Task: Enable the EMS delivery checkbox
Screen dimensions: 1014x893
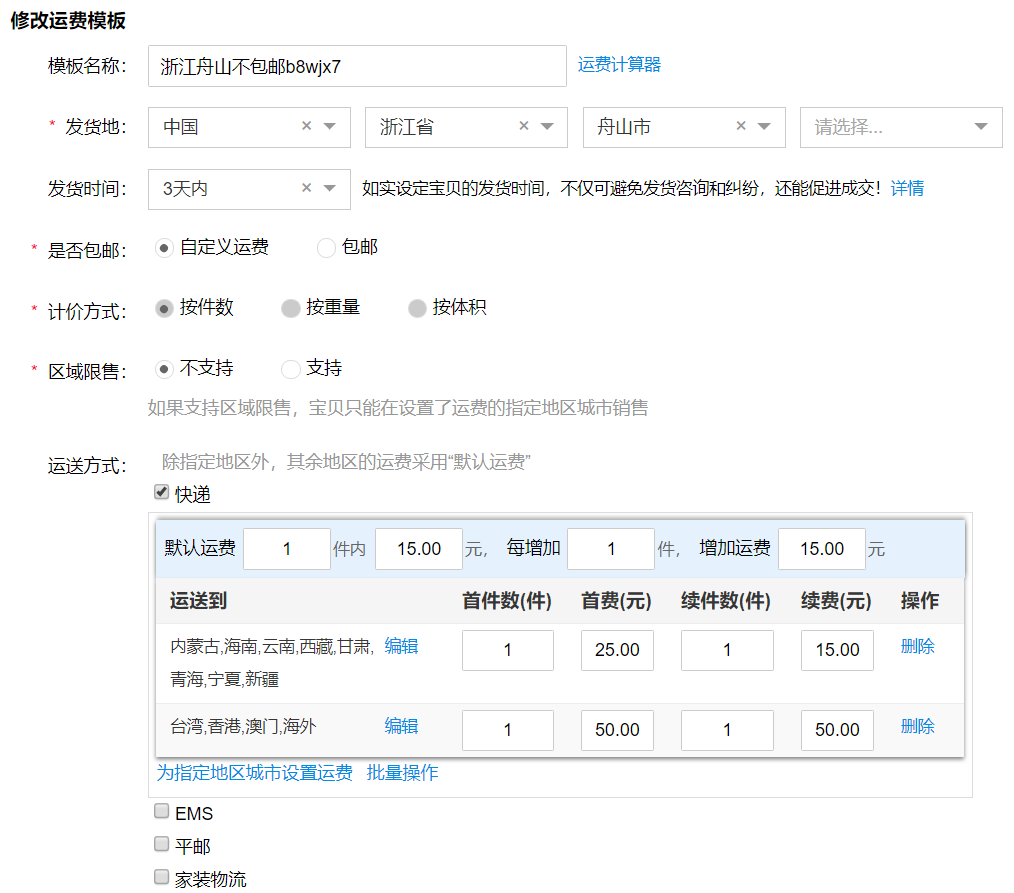Action: pos(162,811)
